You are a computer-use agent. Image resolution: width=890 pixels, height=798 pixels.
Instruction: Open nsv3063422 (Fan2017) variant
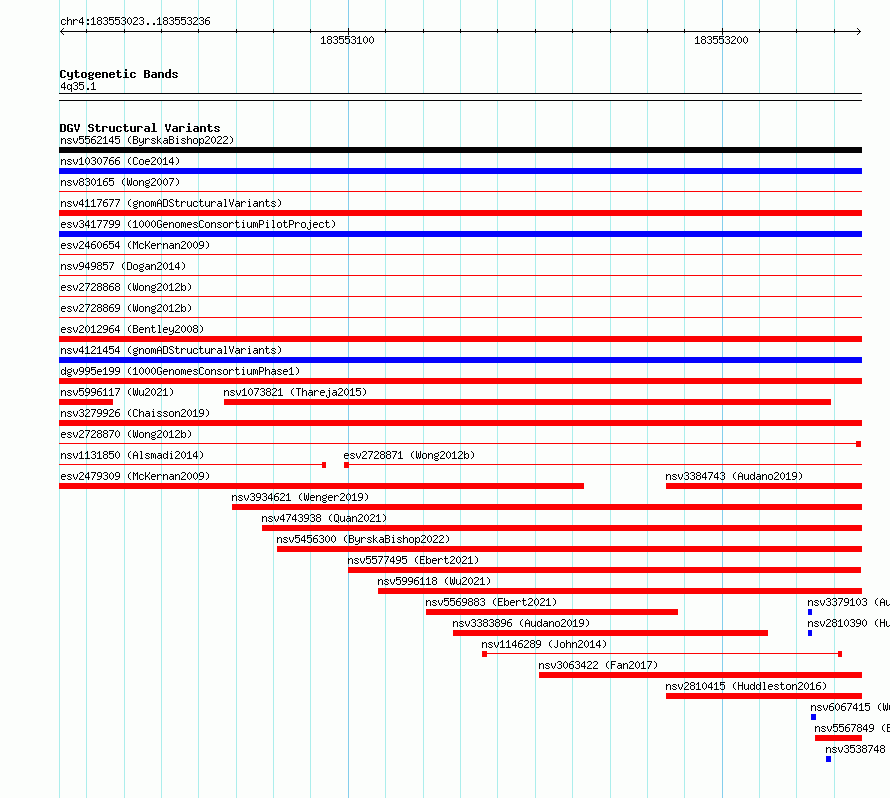598,665
